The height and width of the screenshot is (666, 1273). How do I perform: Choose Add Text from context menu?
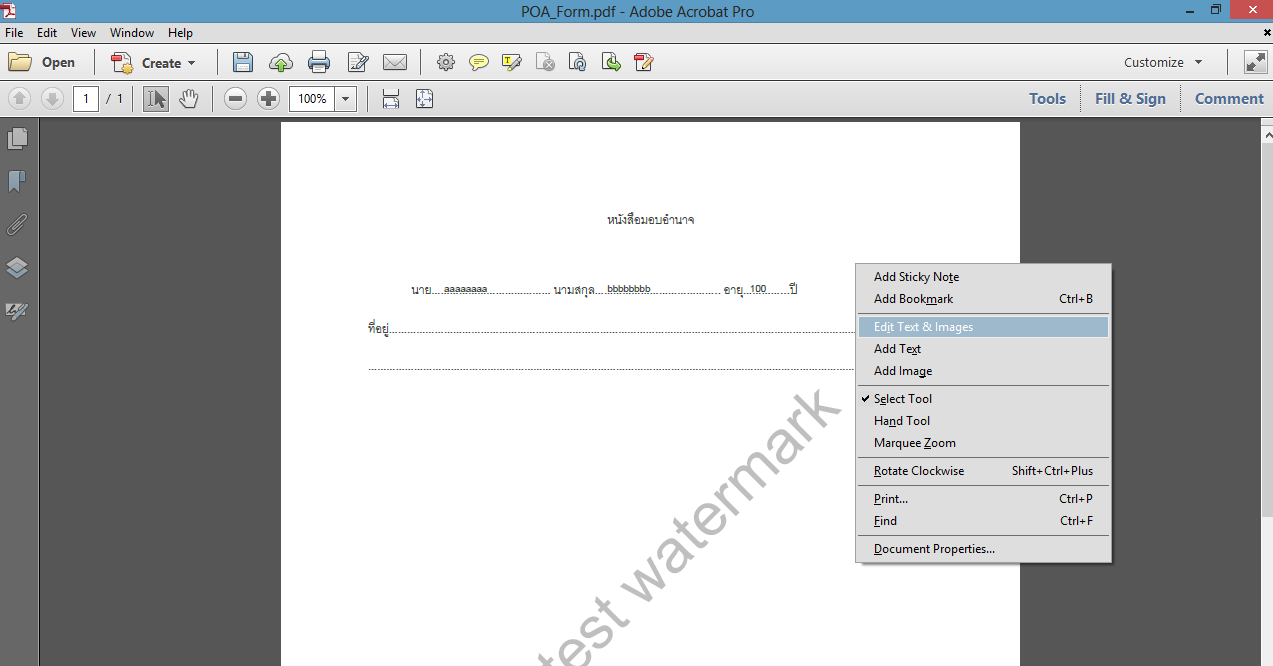click(x=983, y=349)
